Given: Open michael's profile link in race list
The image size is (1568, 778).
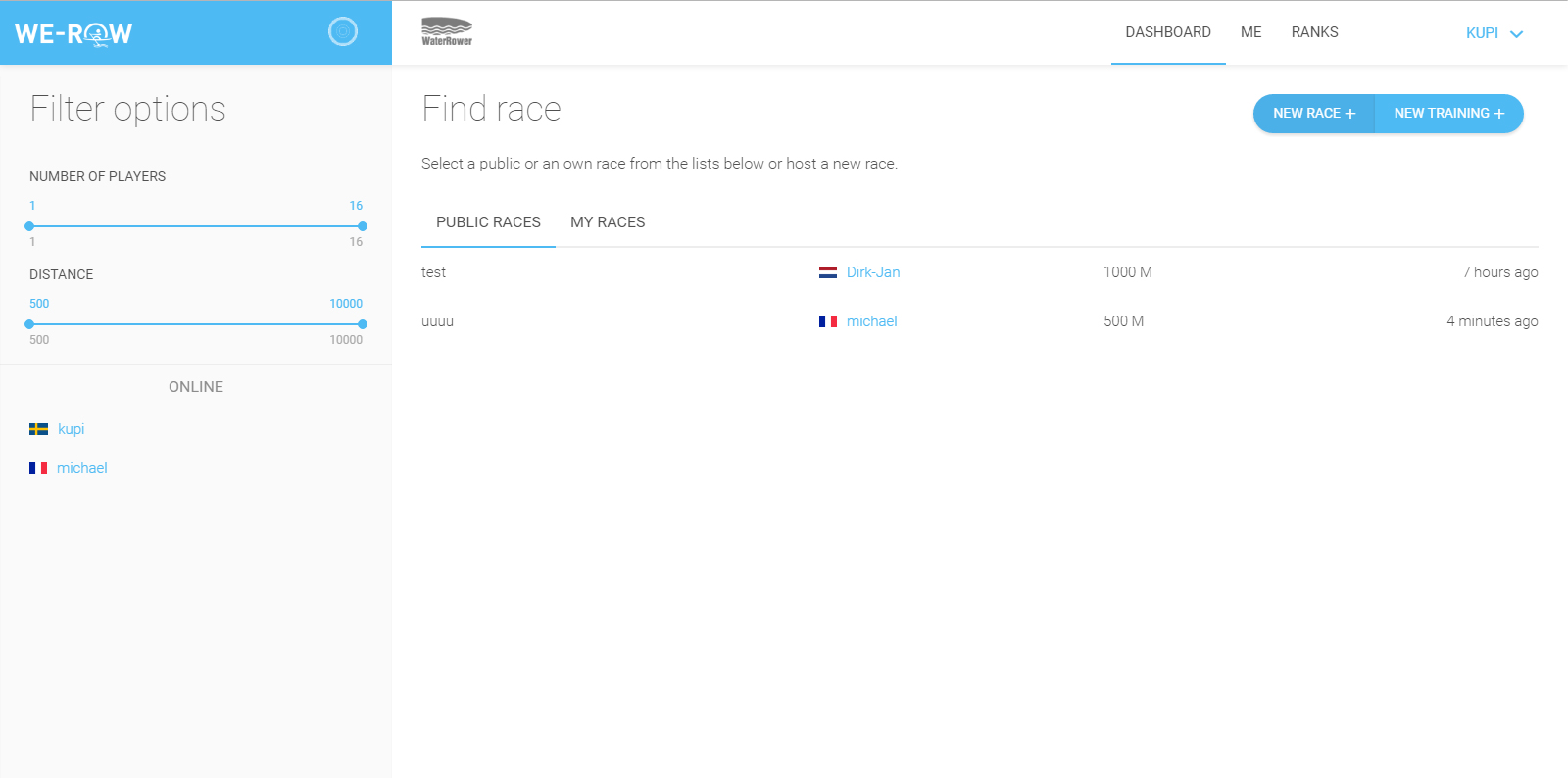Looking at the screenshot, I should 871,321.
